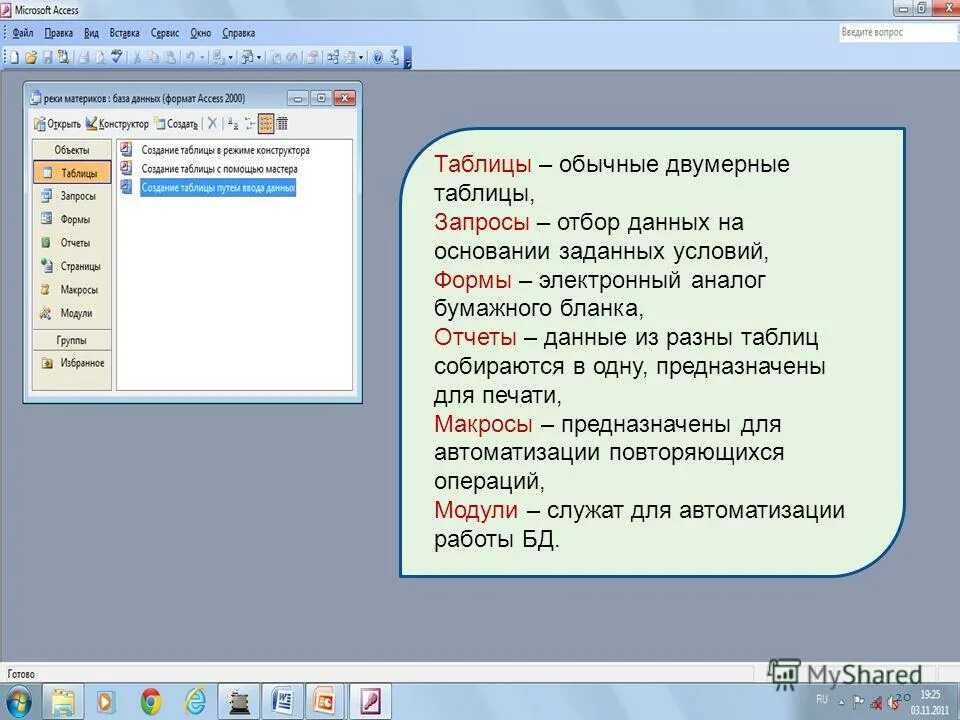Viewport: 960px width, 720px height.
Task: Open the Вид menu
Action: (x=91, y=33)
